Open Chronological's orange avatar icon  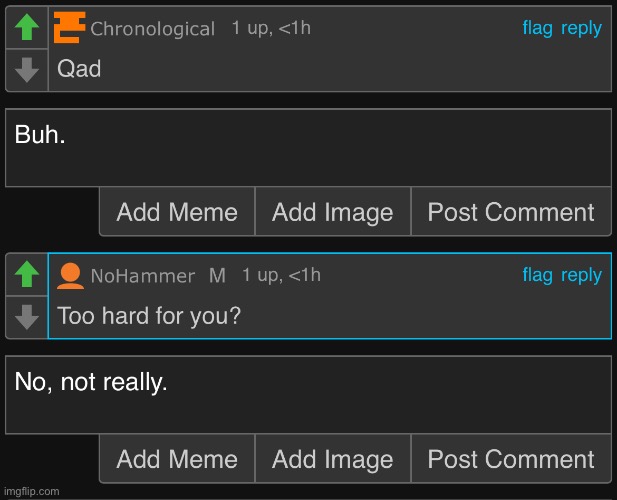(70, 27)
